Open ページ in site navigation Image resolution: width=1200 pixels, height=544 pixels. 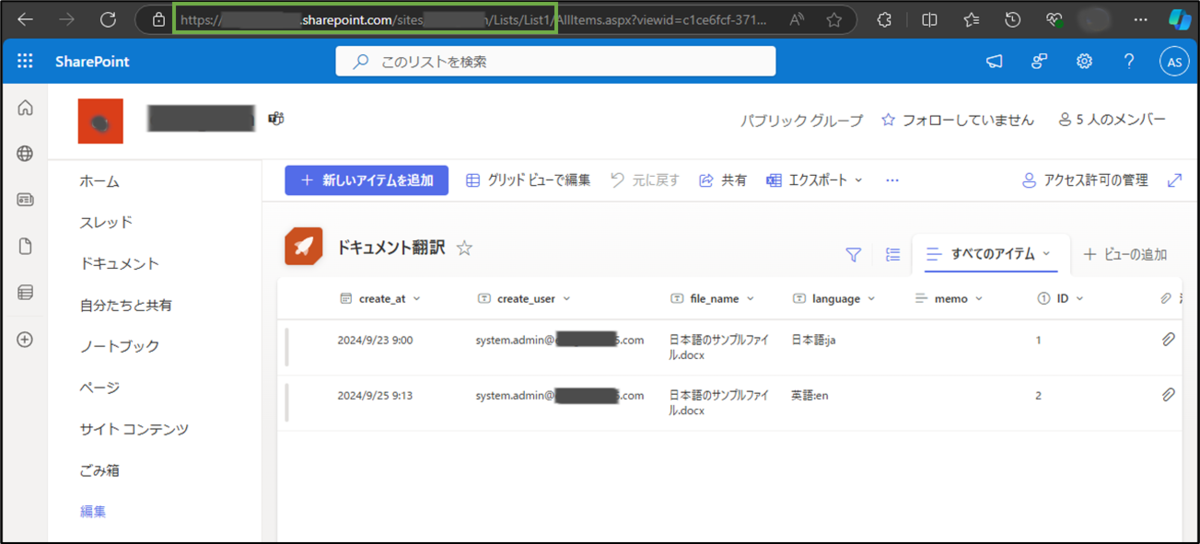[99, 387]
